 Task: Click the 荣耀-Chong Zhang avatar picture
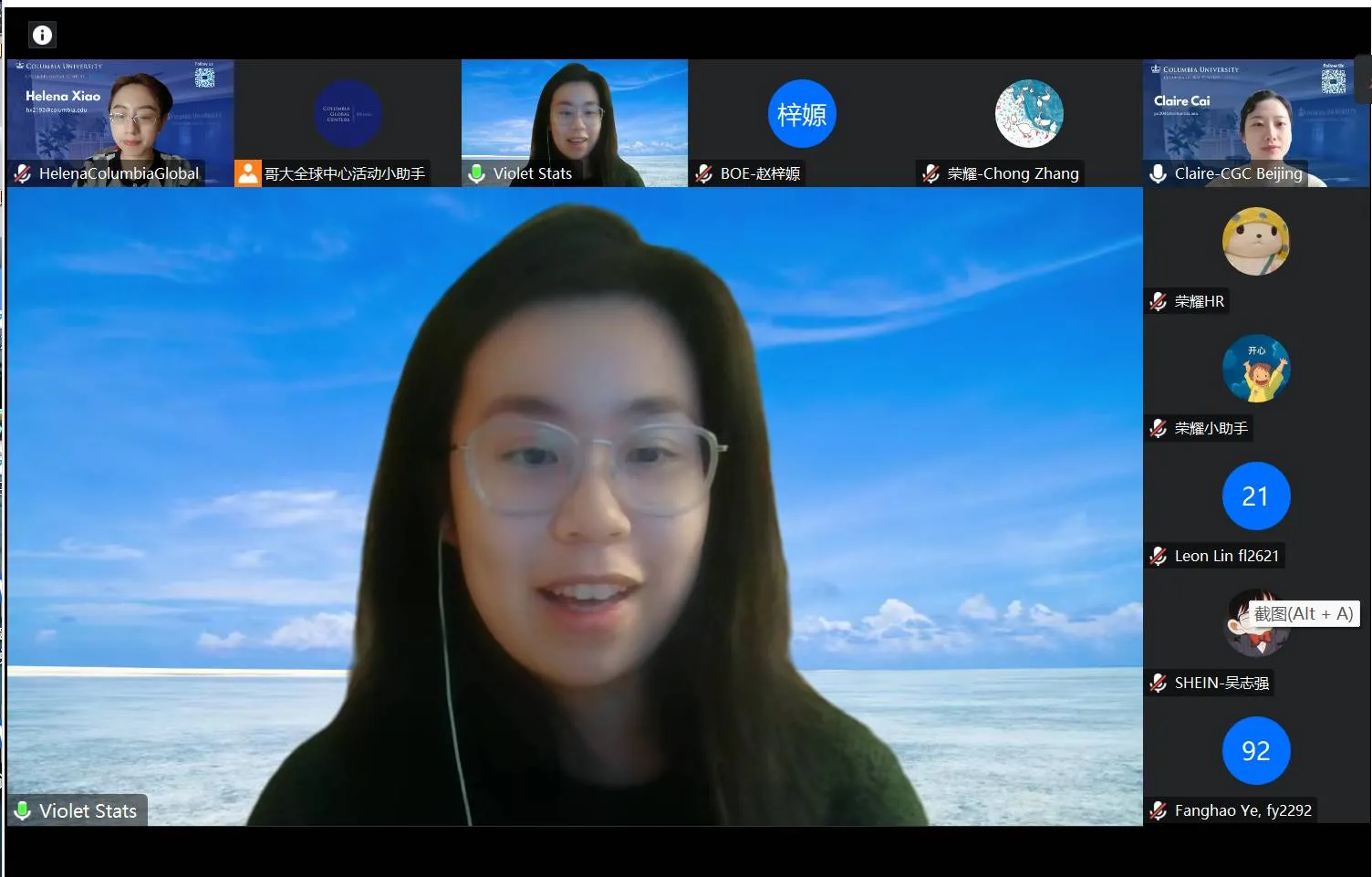(x=1029, y=114)
